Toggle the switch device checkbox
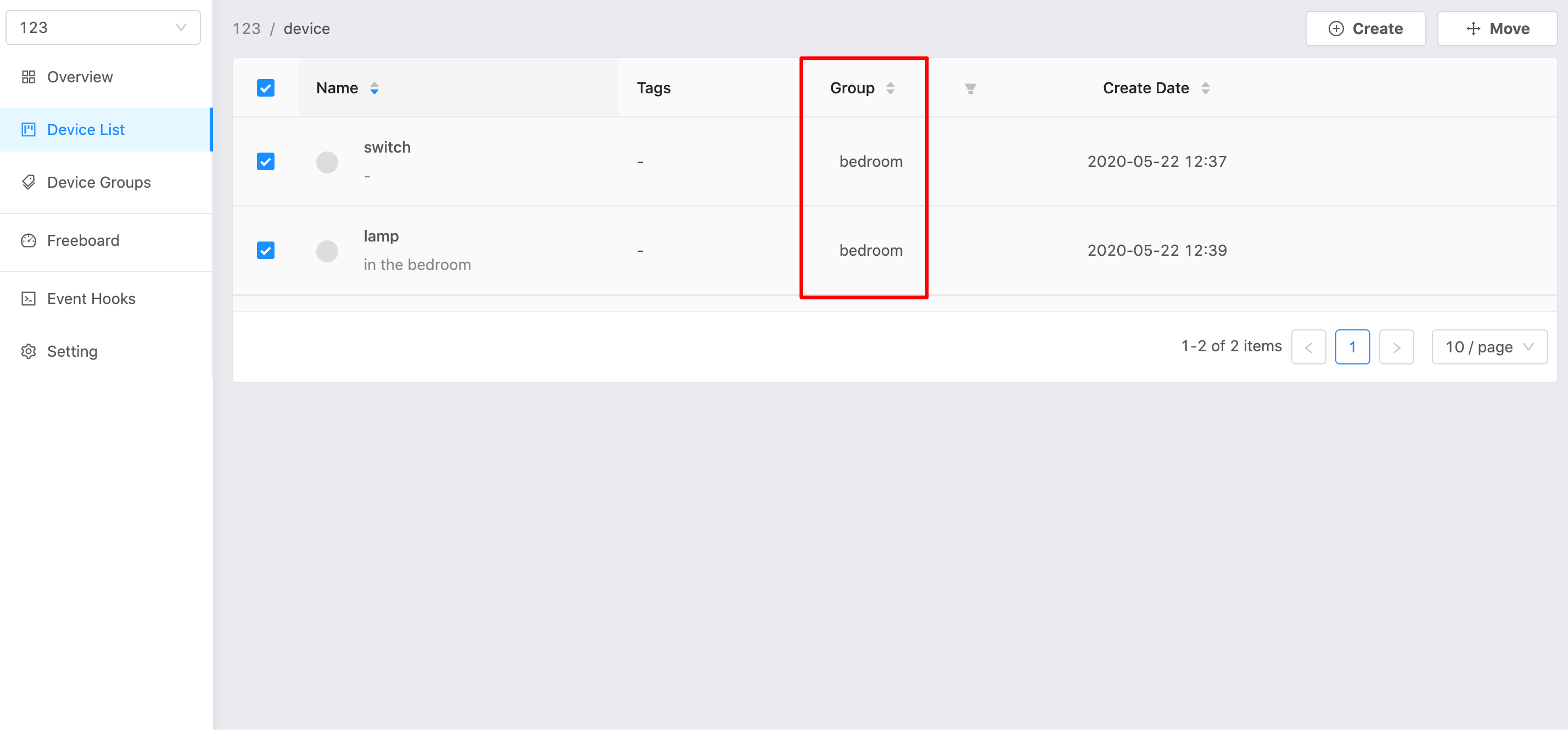Screen dimensions: 1568x730 coord(265,161)
